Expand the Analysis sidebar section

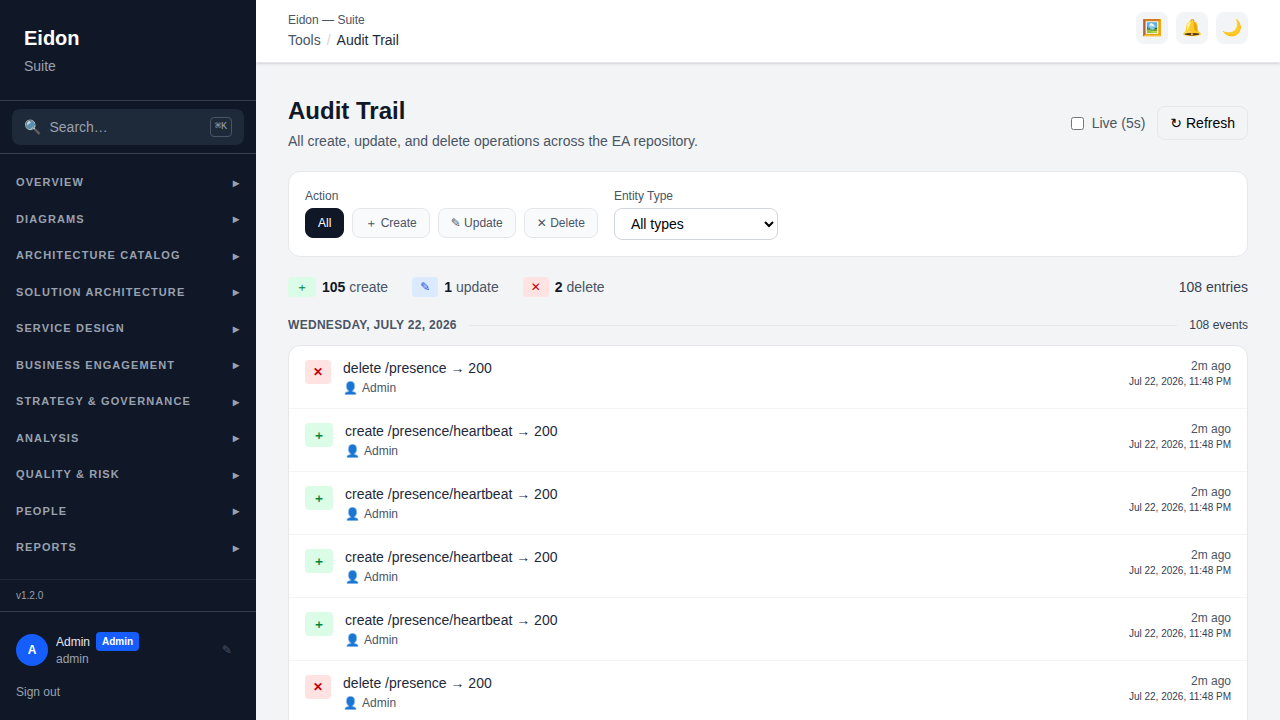[x=128, y=438]
